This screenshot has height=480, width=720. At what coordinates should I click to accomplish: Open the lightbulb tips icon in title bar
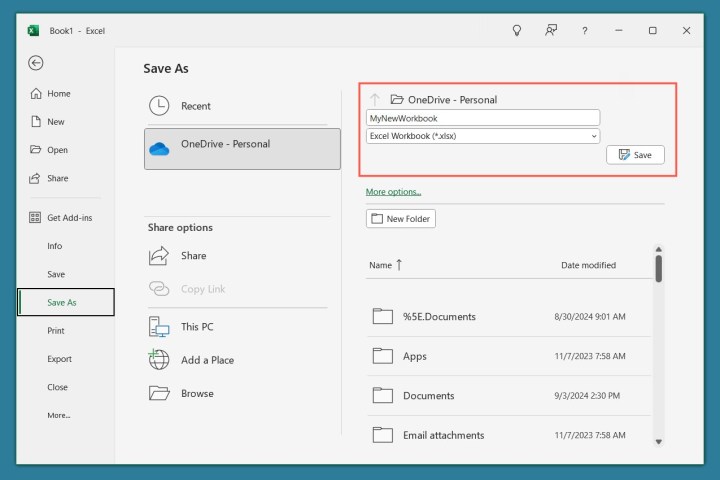[517, 30]
